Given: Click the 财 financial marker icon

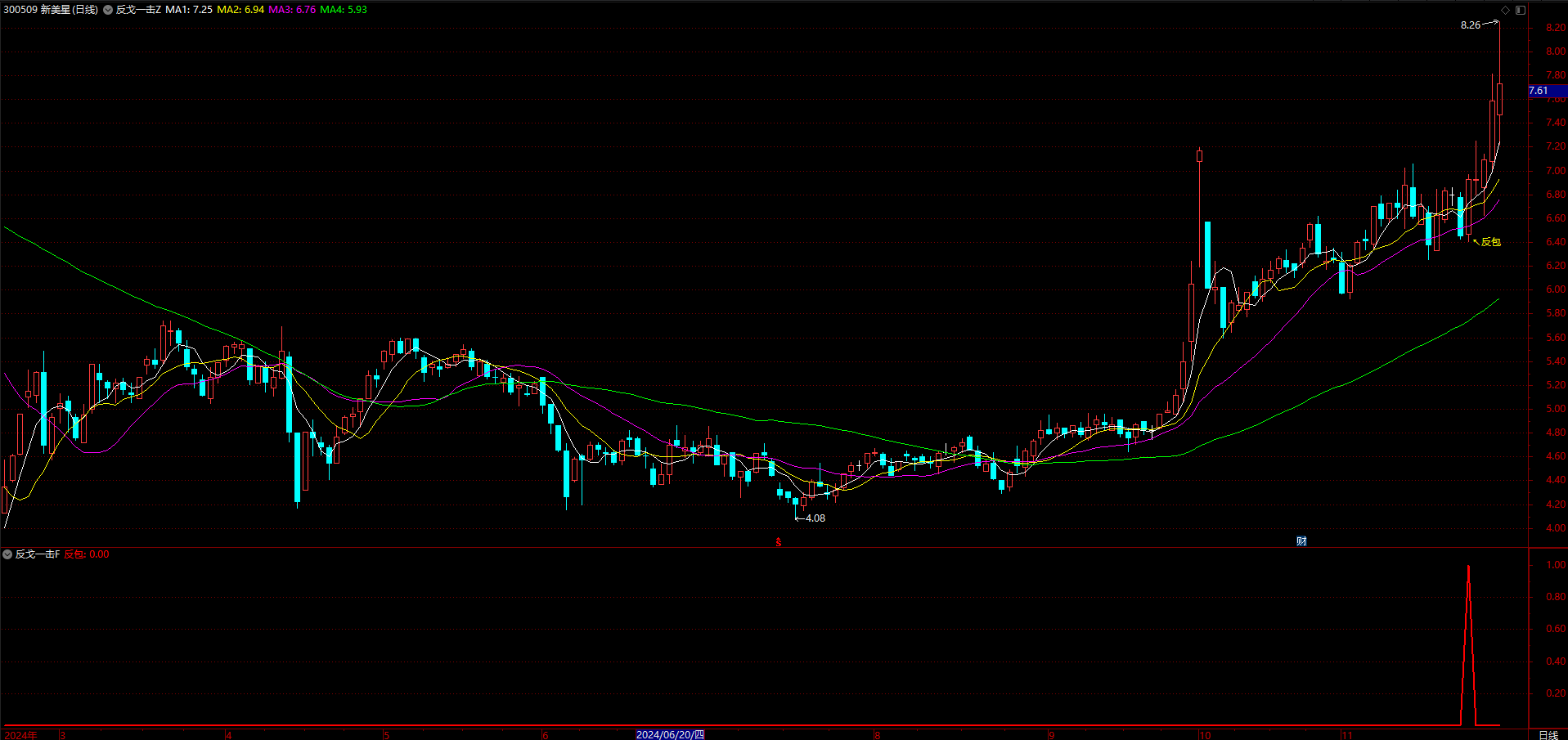Looking at the screenshot, I should point(1301,541).
